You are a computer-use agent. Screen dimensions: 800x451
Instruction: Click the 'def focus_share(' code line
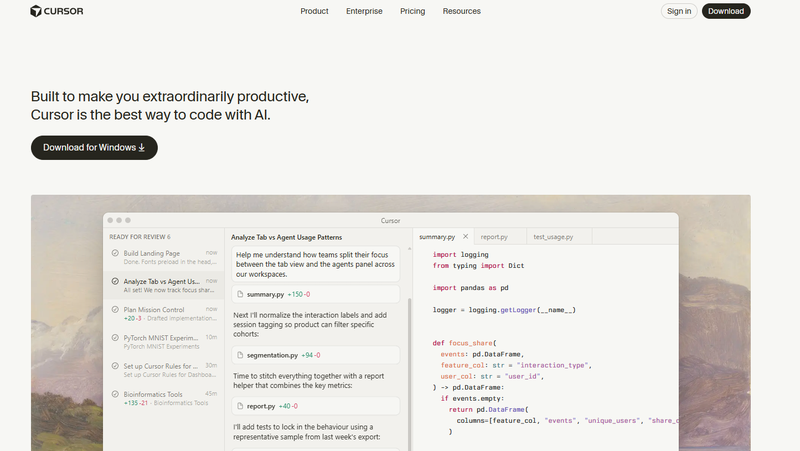[464, 343]
